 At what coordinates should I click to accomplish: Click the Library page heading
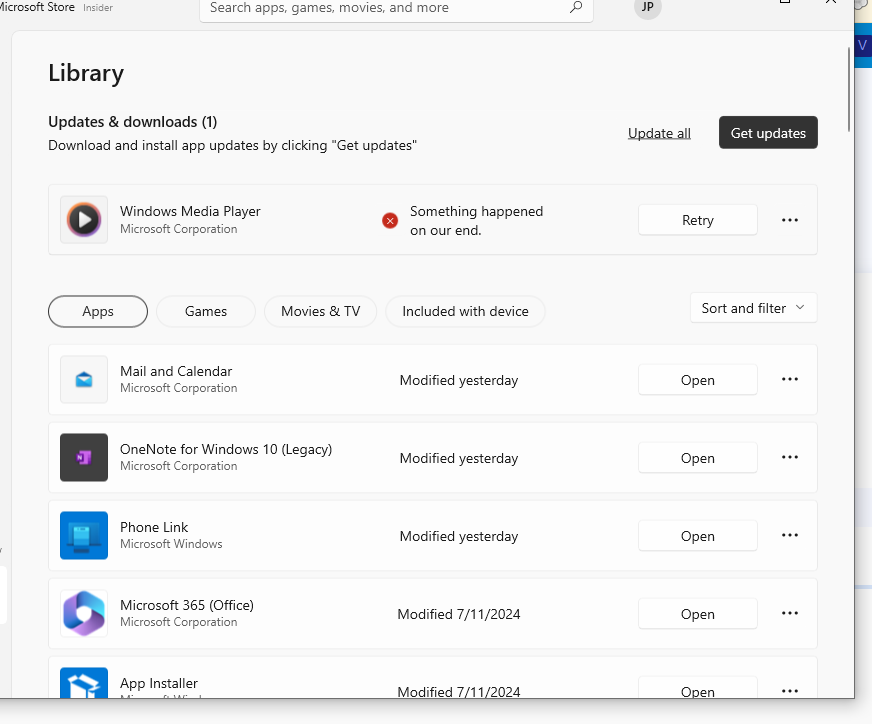coord(86,73)
